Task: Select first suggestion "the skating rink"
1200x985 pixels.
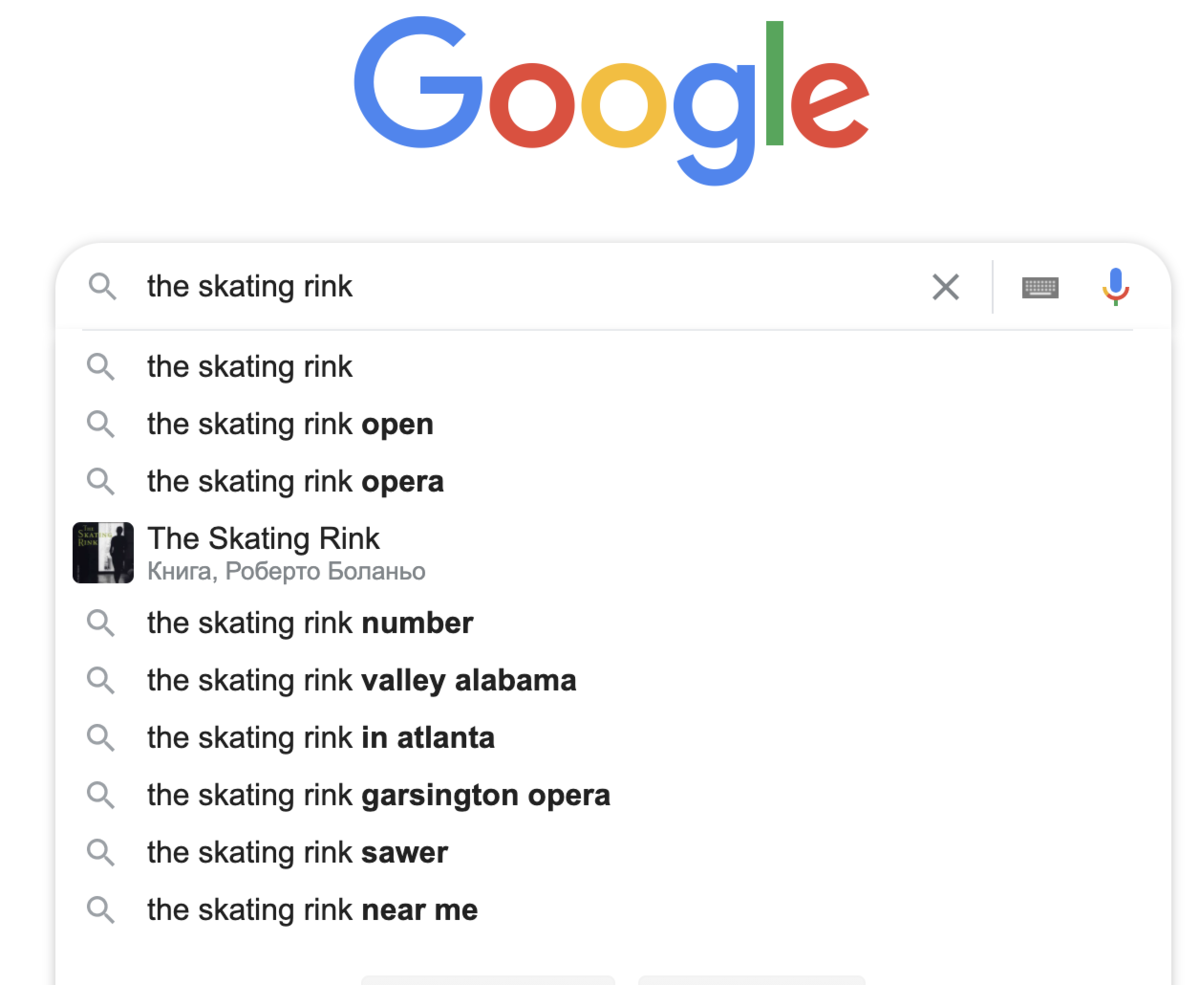Action: [250, 367]
